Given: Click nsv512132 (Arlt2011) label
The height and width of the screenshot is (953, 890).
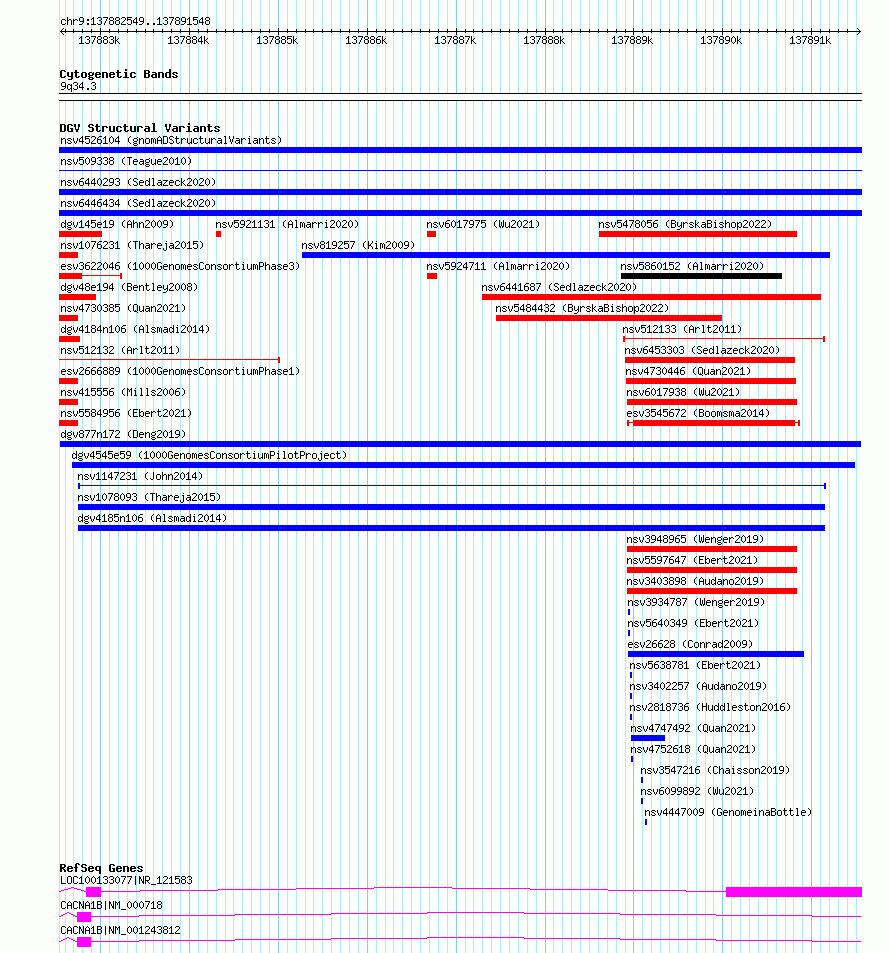Looking at the screenshot, I should coord(120,351).
